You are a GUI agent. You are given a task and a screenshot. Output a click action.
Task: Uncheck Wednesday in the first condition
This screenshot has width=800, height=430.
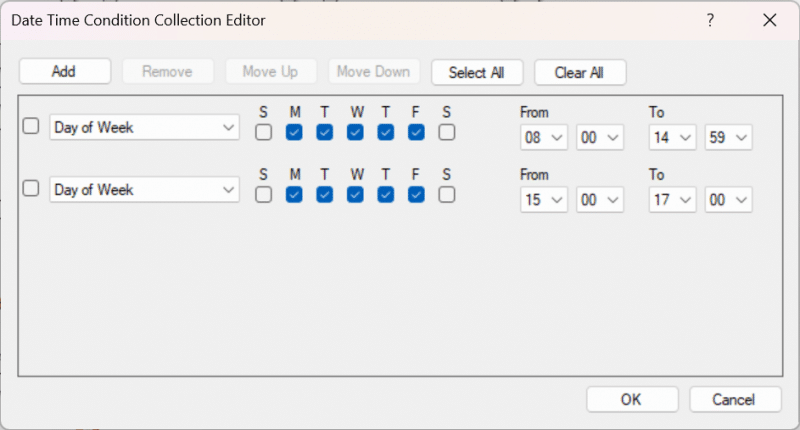pyautogui.click(x=355, y=133)
